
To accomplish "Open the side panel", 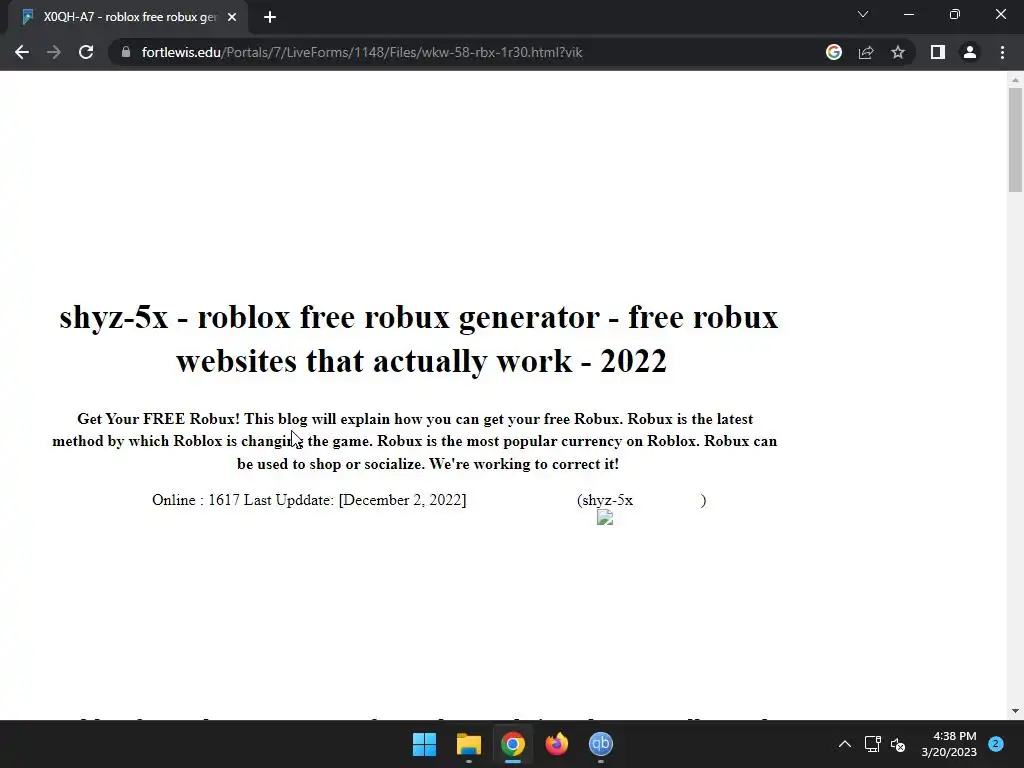I will coord(938,52).
